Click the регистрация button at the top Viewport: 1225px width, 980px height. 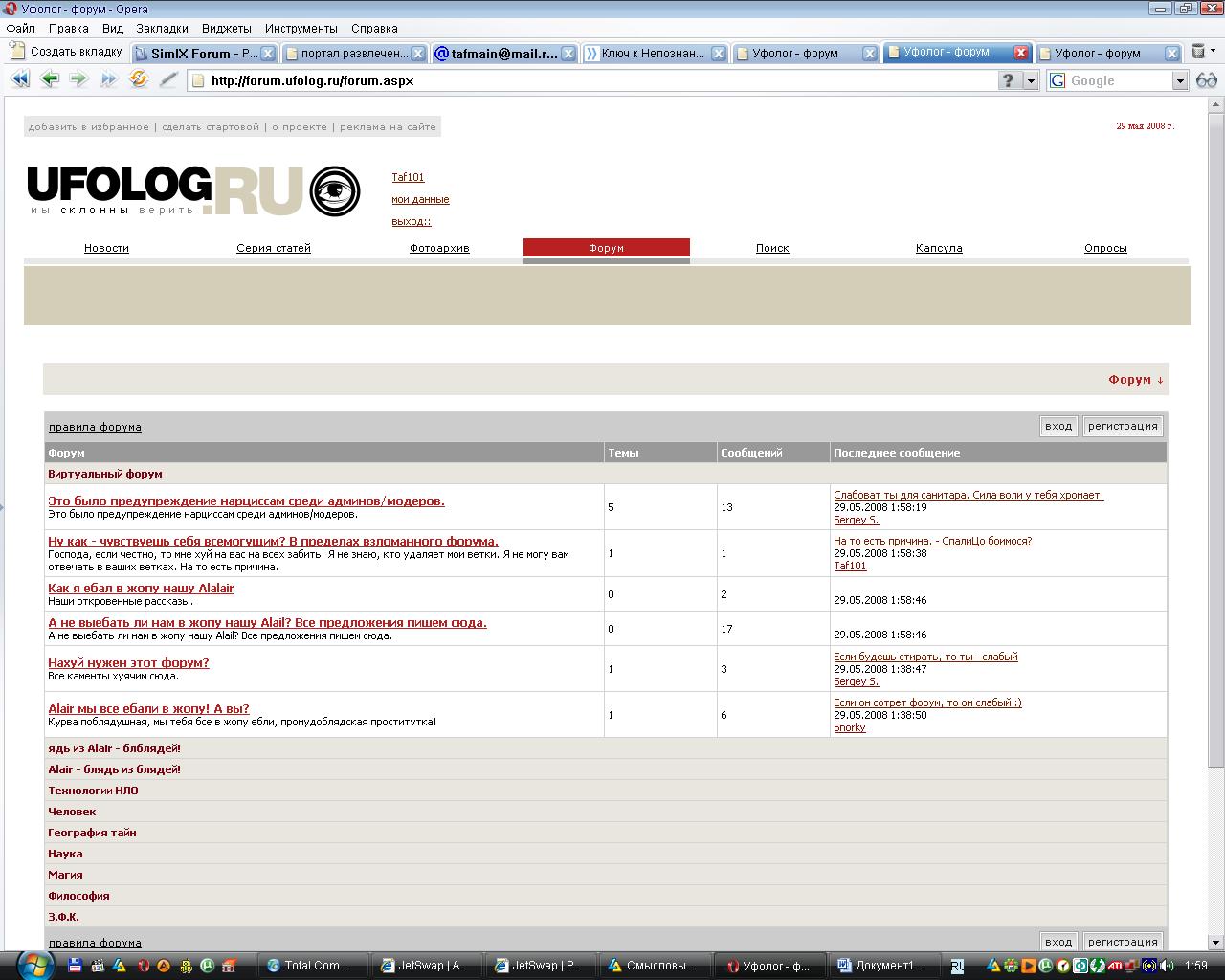pyautogui.click(x=1123, y=427)
